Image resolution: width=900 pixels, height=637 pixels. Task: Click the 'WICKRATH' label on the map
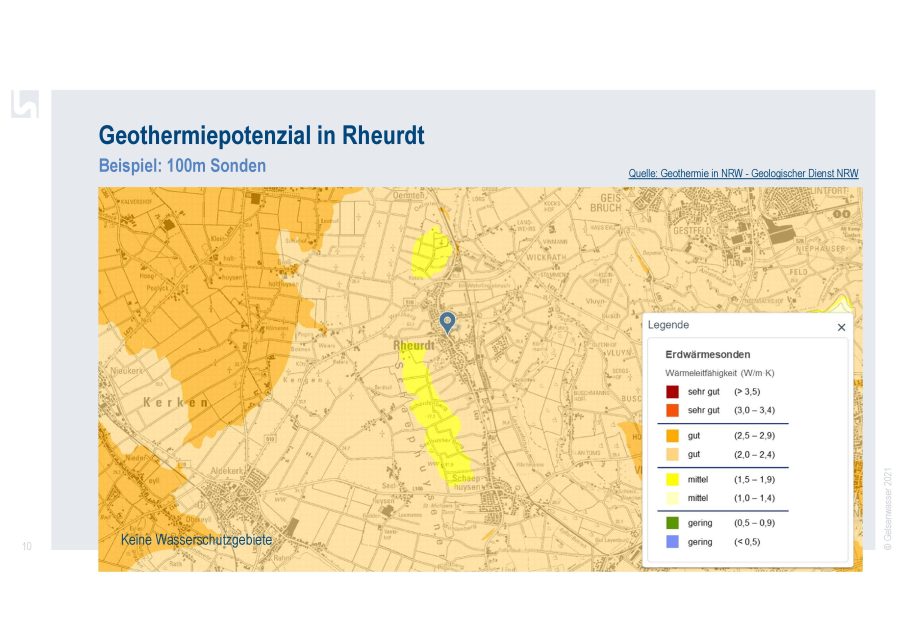(546, 258)
